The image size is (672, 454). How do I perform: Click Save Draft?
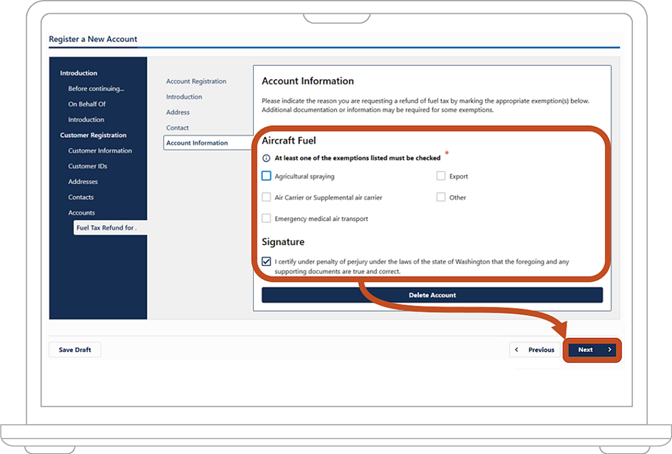pyautogui.click(x=75, y=350)
